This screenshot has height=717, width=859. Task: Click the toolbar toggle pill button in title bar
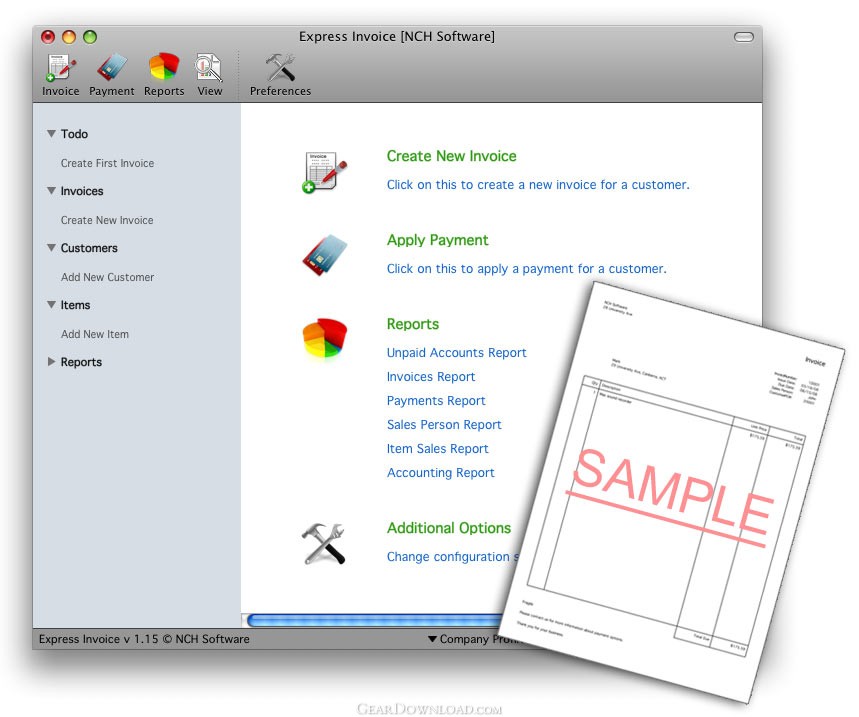[x=743, y=37]
